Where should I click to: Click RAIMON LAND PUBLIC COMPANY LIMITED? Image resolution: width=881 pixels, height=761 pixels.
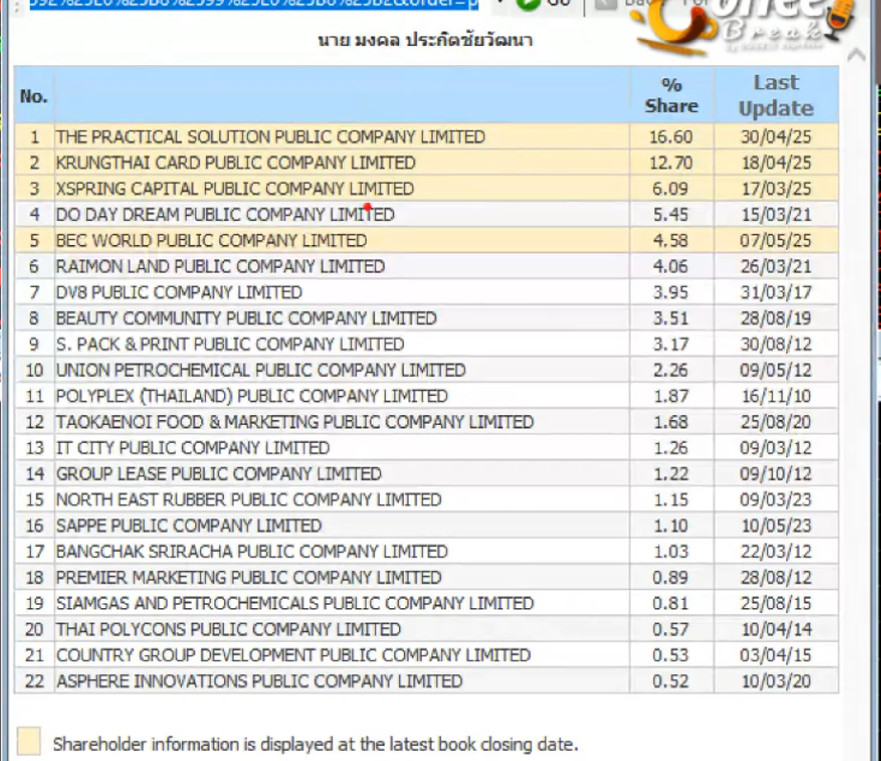coord(220,266)
